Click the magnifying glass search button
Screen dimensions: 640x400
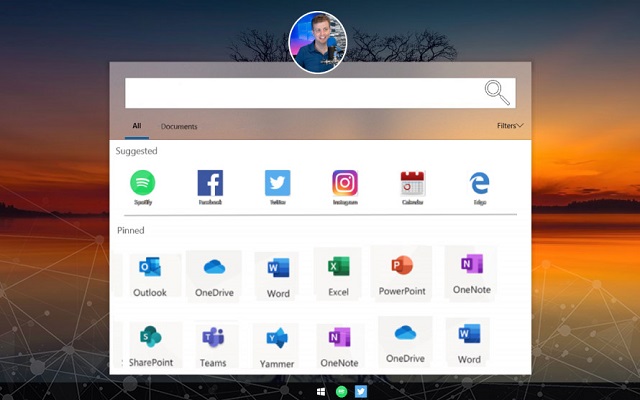[x=497, y=93]
